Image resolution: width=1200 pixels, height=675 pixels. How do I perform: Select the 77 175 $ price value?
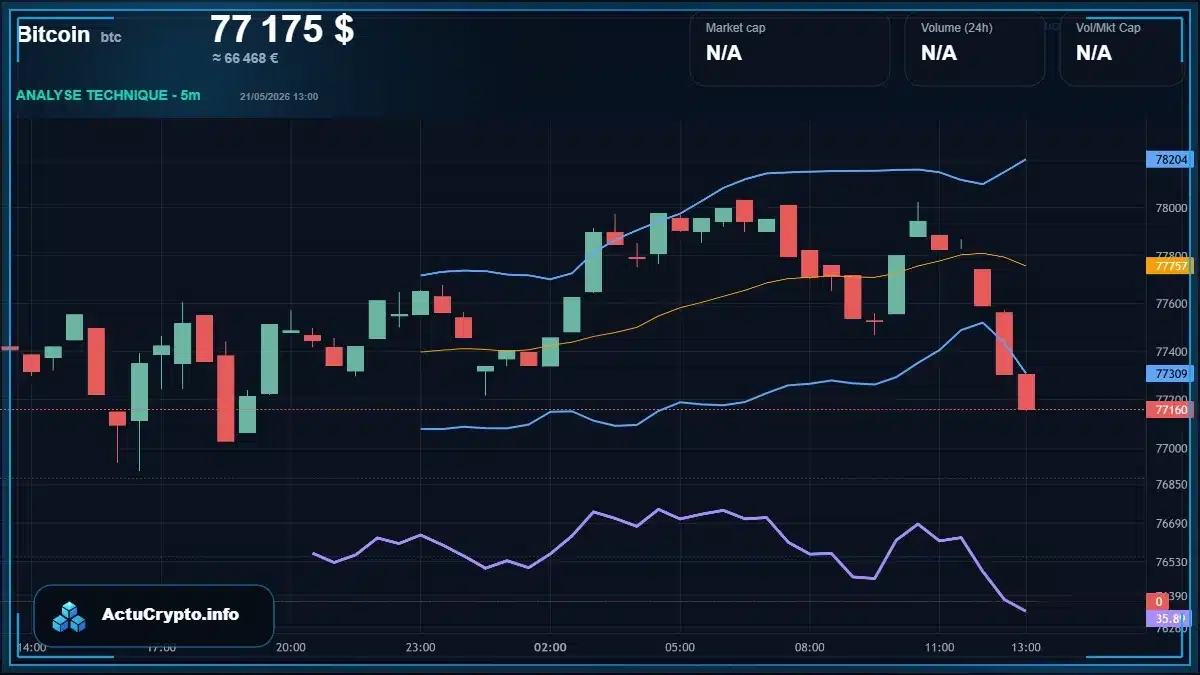(282, 29)
